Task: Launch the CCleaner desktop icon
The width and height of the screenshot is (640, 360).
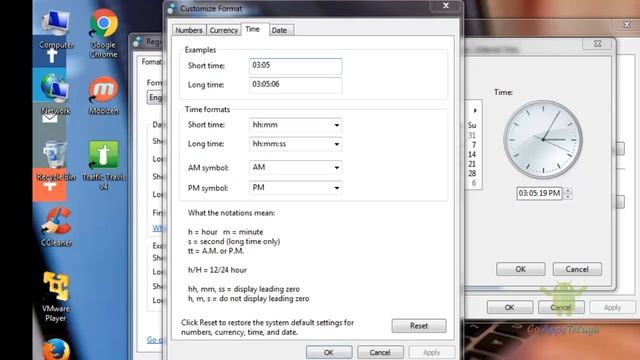Action: click(x=56, y=227)
